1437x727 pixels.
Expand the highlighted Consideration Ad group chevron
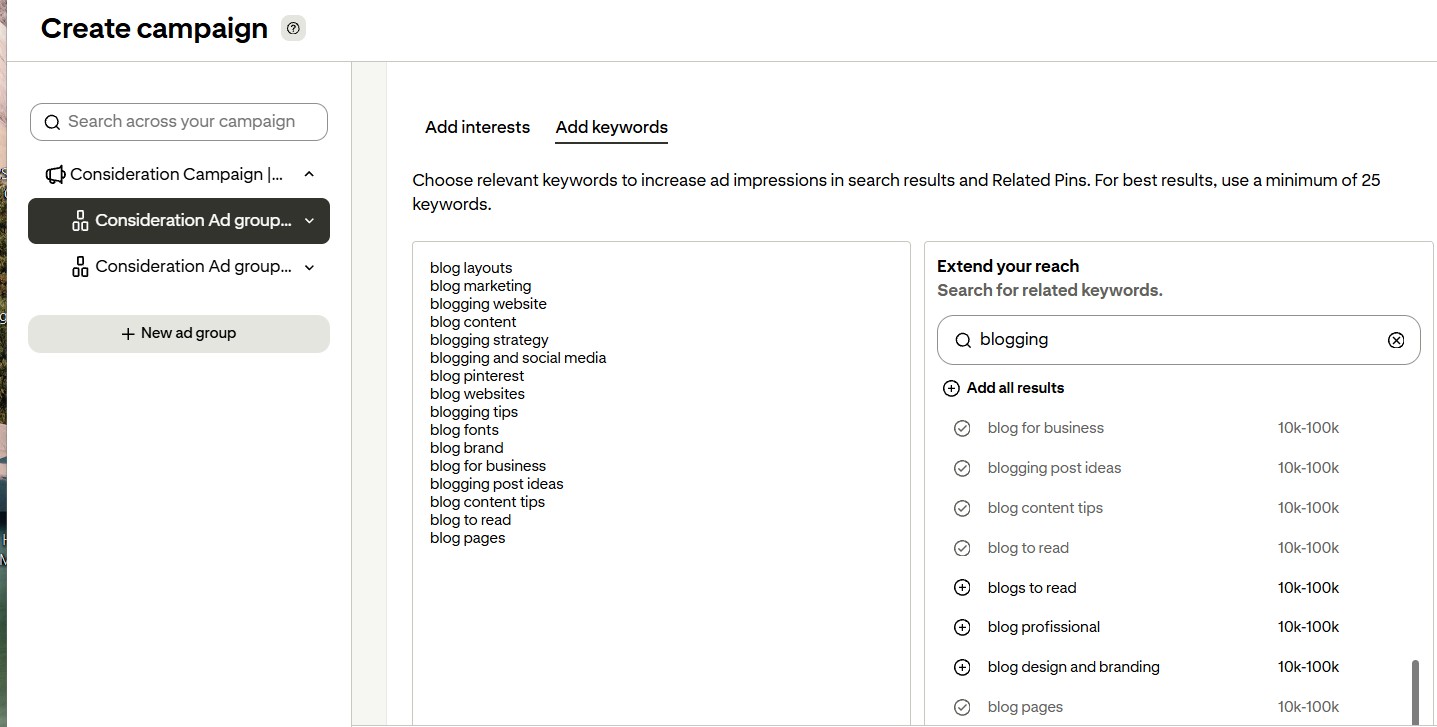pyautogui.click(x=309, y=221)
